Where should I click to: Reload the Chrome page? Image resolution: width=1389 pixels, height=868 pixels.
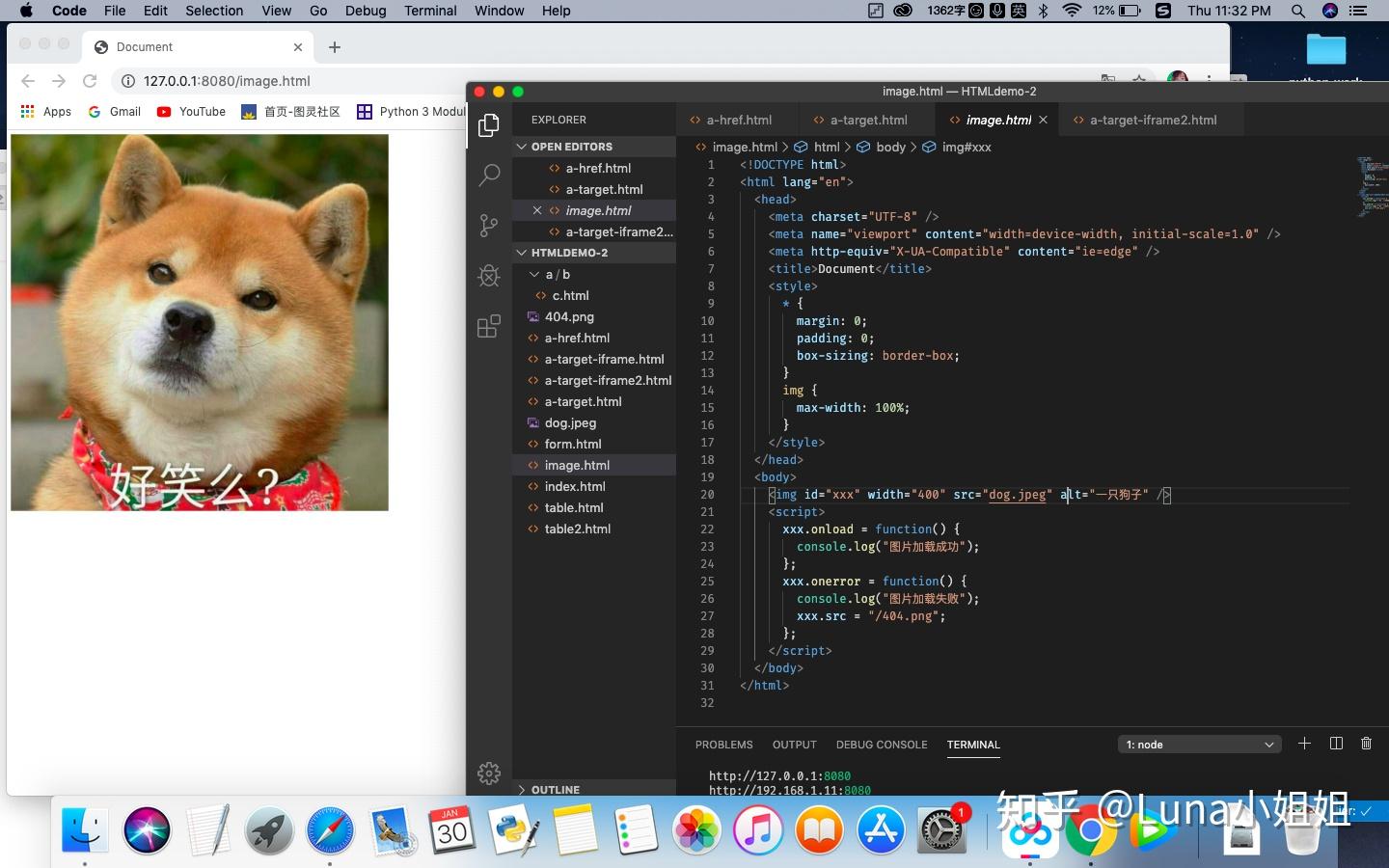click(90, 81)
